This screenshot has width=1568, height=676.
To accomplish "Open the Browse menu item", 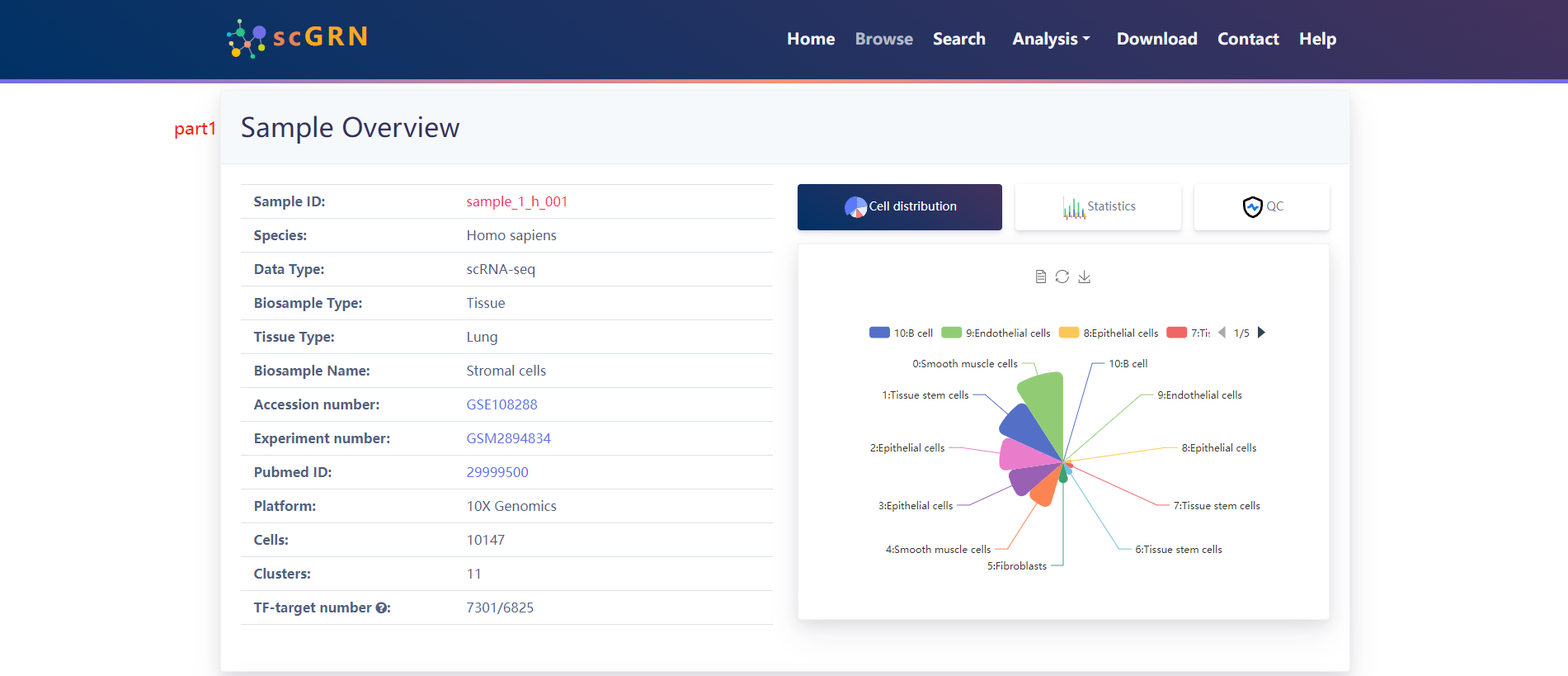I will click(884, 39).
